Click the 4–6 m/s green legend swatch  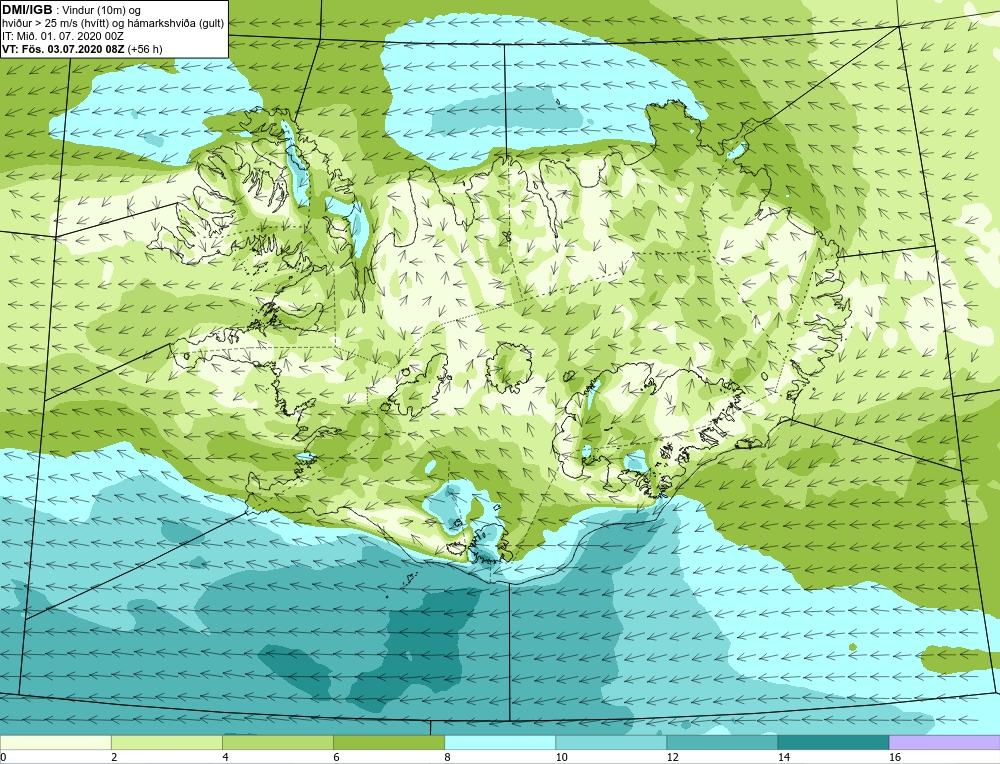pos(277,742)
